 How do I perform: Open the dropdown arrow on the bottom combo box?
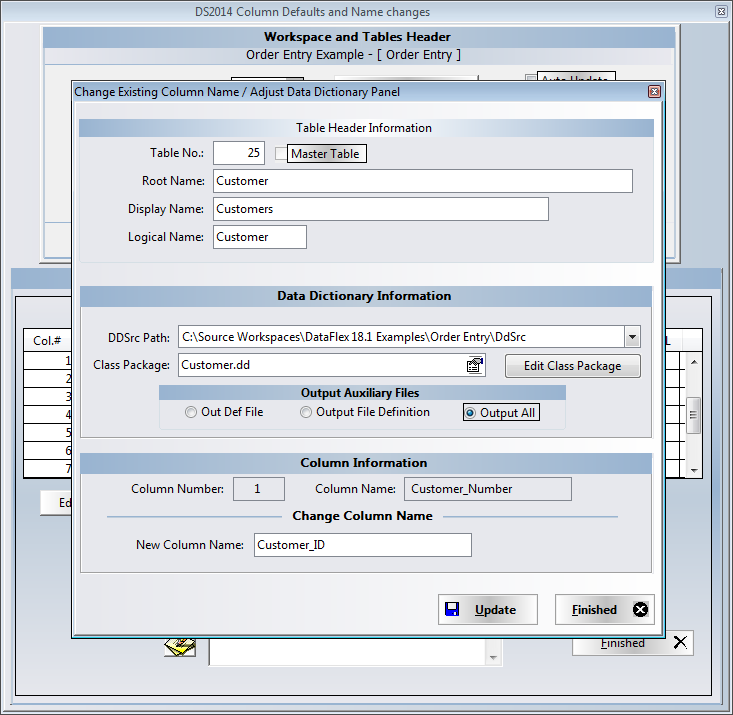coord(492,656)
